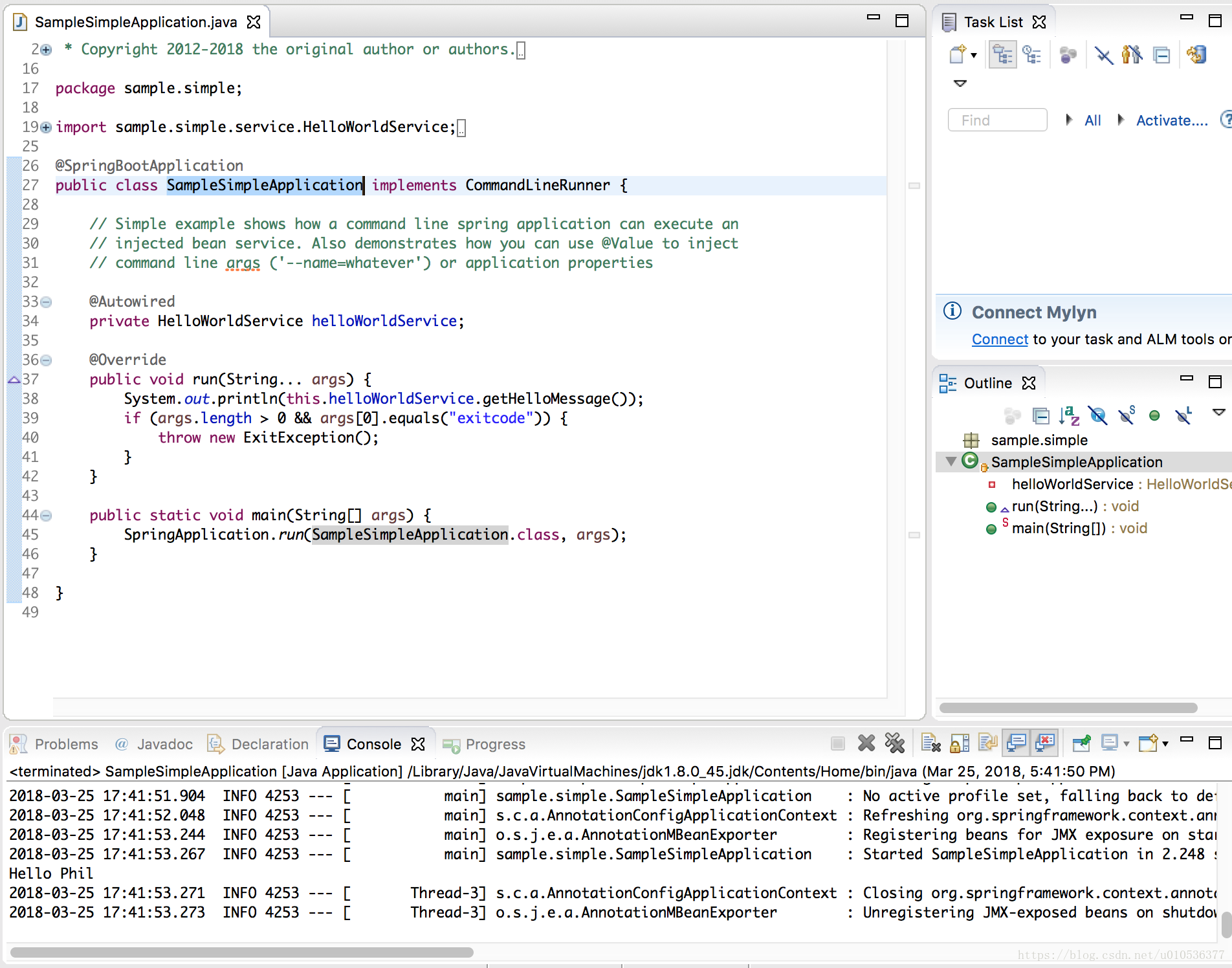
Task: Click the SampleSimpleApplication.java editor tab
Action: (x=136, y=22)
